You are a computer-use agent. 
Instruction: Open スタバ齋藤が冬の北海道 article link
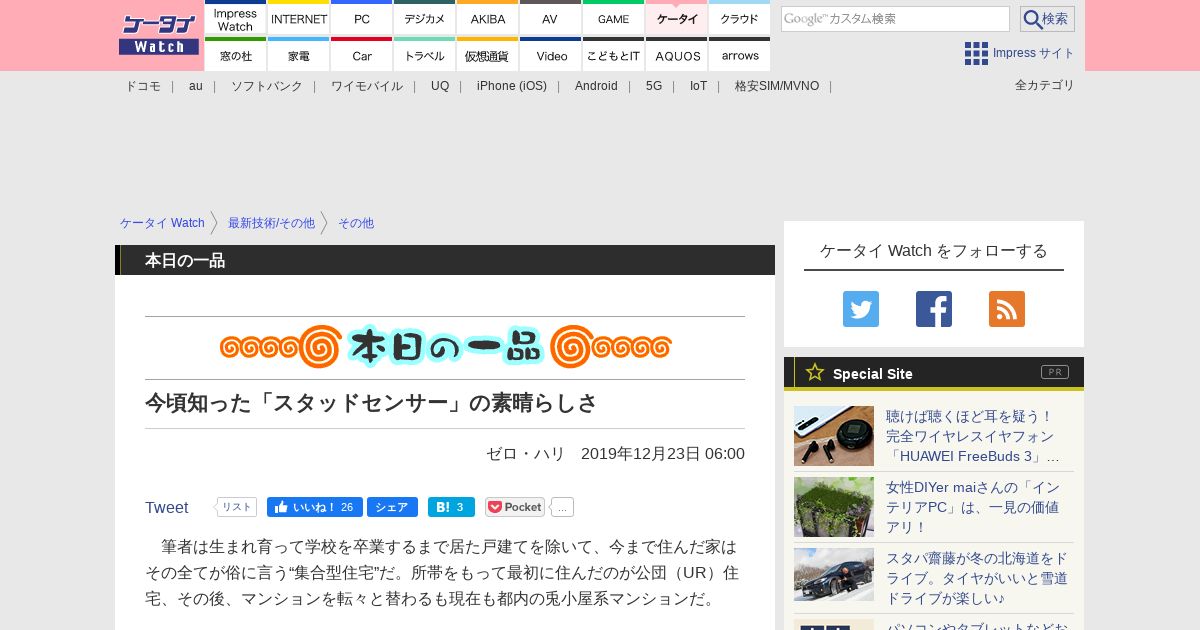click(977, 578)
